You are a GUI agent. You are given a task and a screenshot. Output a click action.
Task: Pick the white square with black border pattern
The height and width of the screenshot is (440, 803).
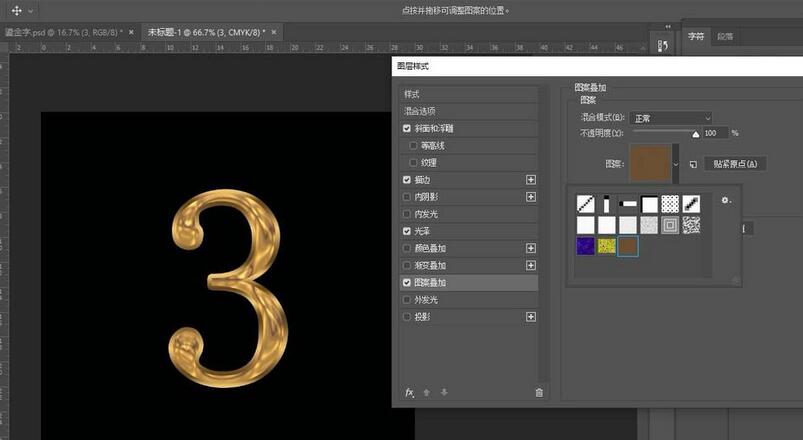pos(649,204)
